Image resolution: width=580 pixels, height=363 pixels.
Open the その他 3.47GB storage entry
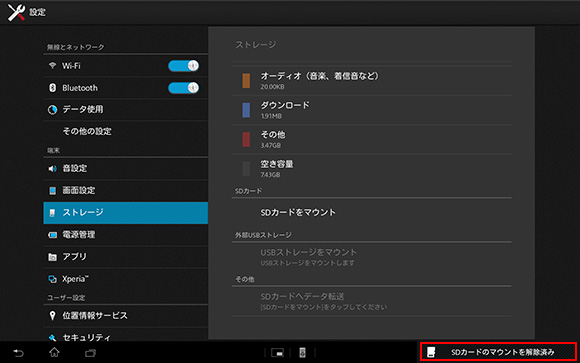click(372, 140)
